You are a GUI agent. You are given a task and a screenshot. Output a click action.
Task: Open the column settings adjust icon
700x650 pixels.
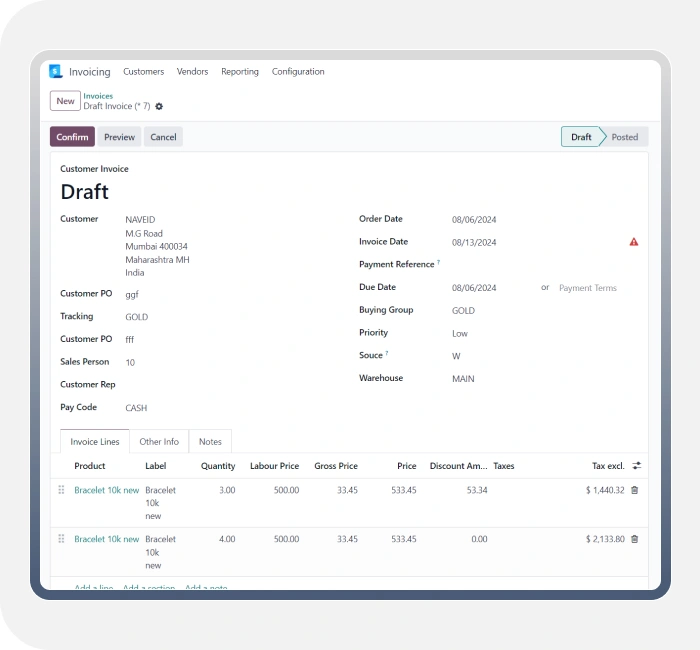(x=637, y=466)
